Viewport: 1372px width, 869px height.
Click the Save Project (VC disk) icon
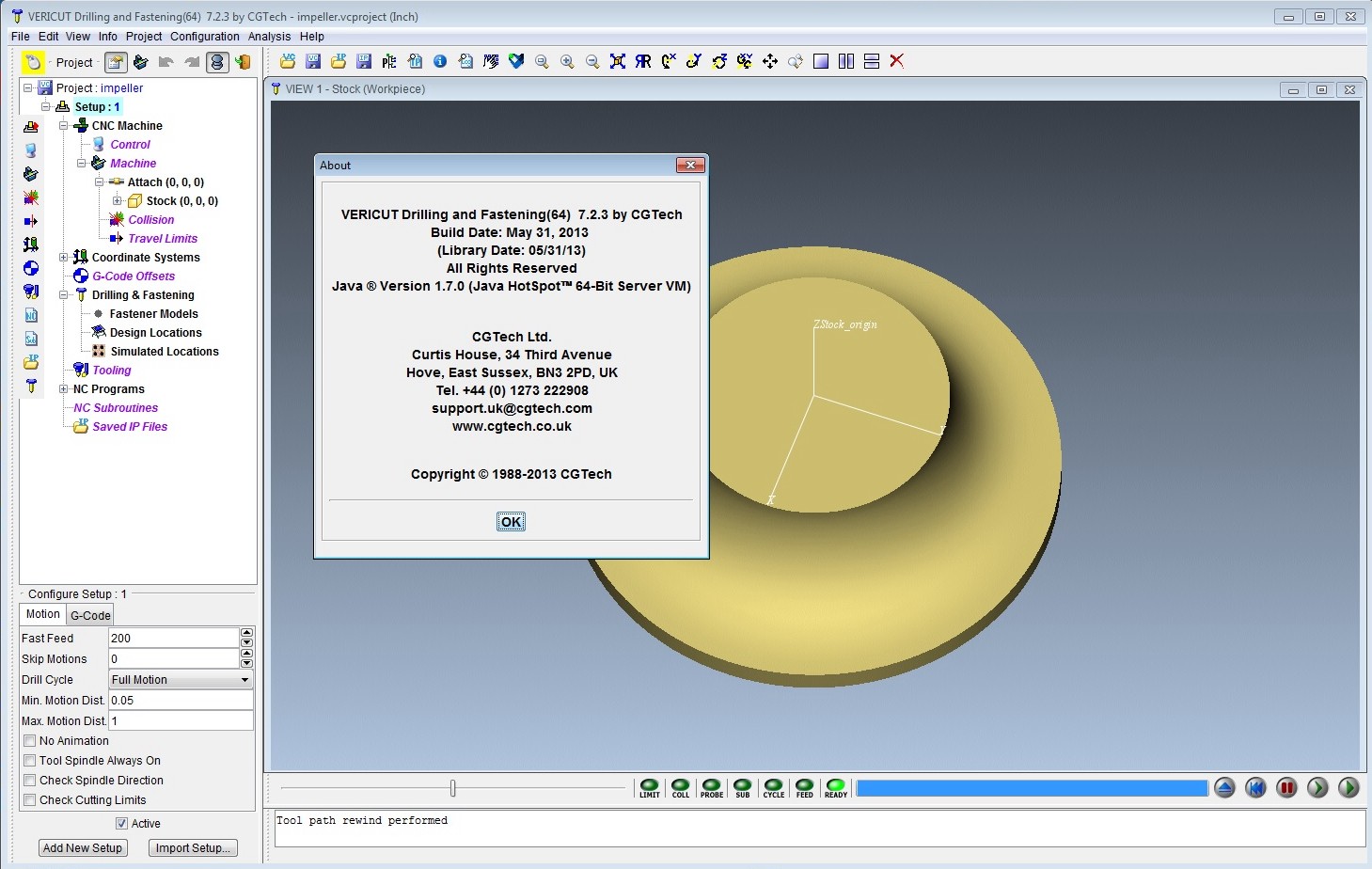point(313,61)
